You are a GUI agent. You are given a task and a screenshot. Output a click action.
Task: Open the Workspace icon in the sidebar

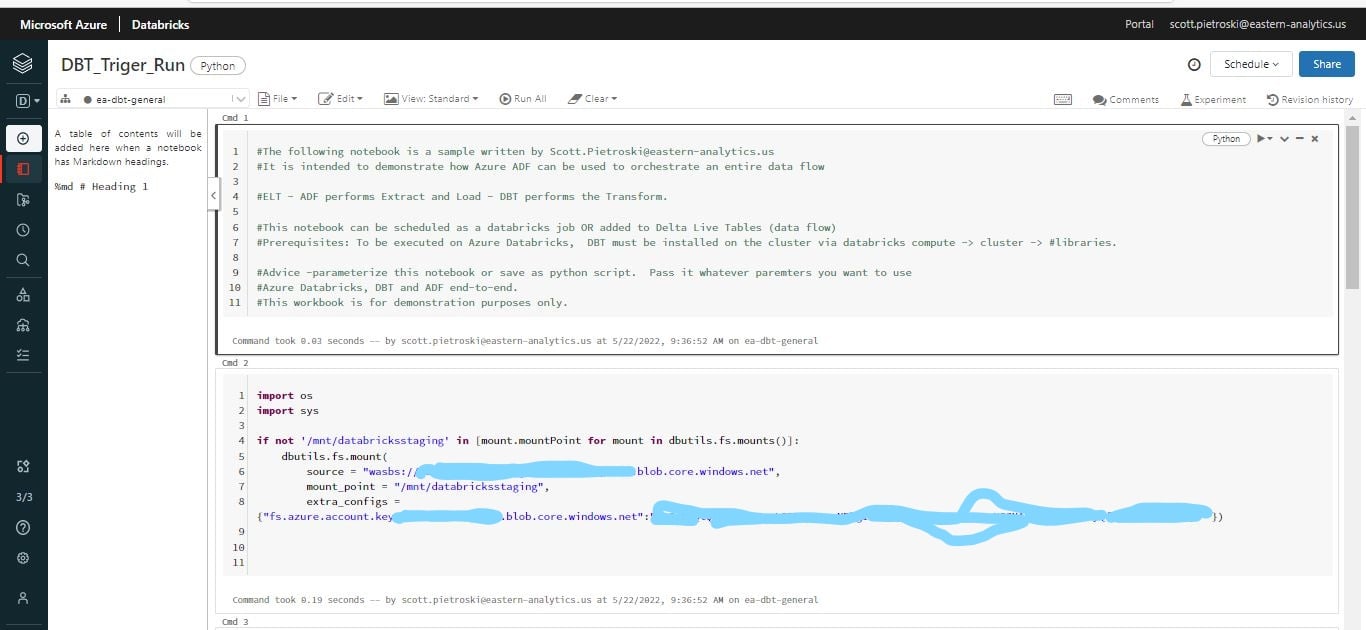[23, 169]
